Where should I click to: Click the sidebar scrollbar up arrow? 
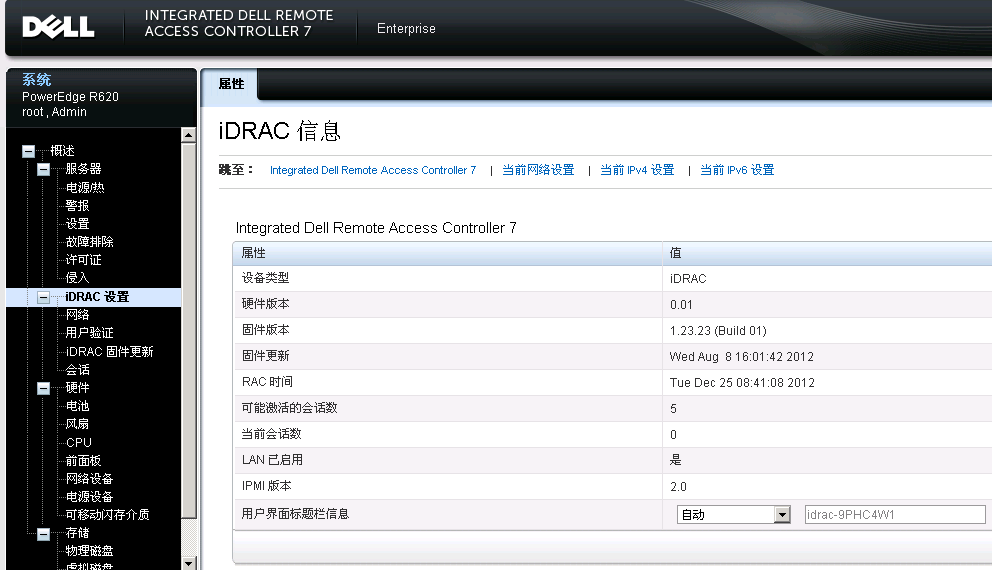click(189, 135)
